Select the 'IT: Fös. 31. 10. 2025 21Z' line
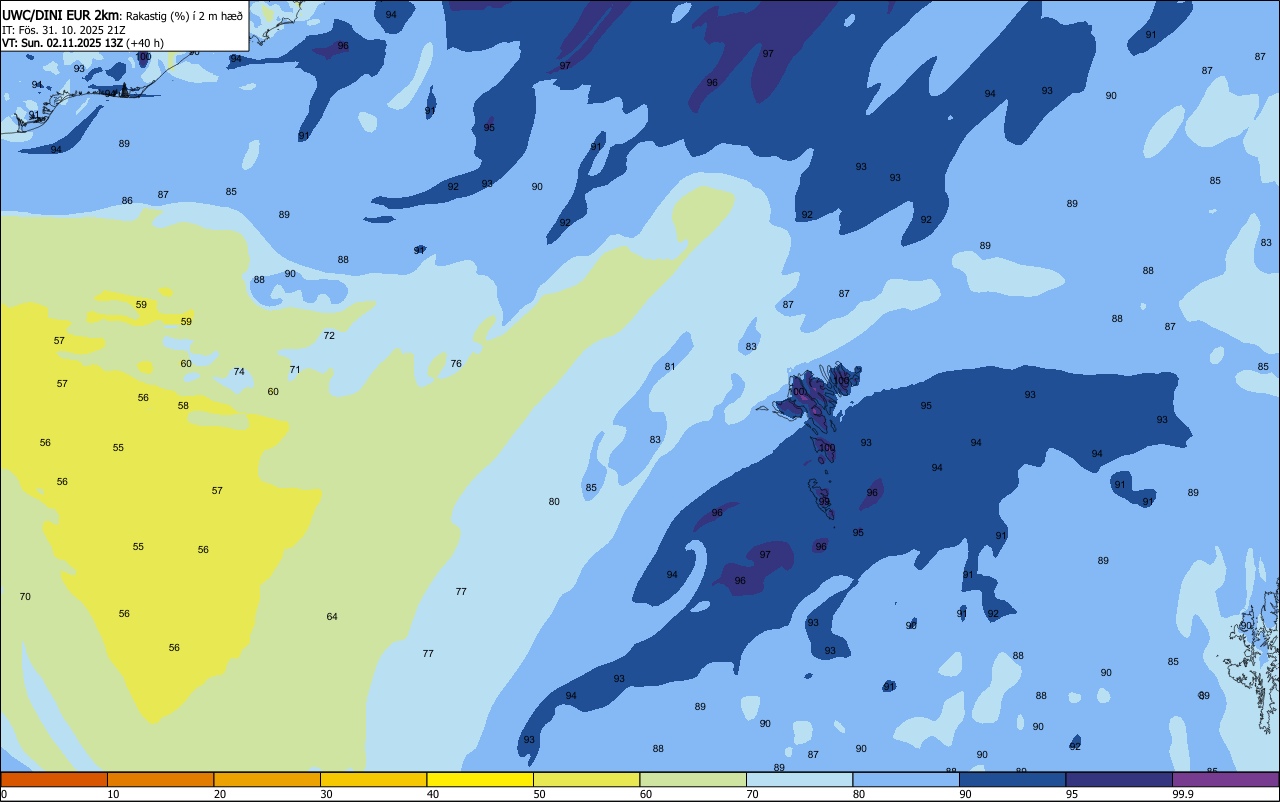This screenshot has height=802, width=1280. pyautogui.click(x=62, y=30)
